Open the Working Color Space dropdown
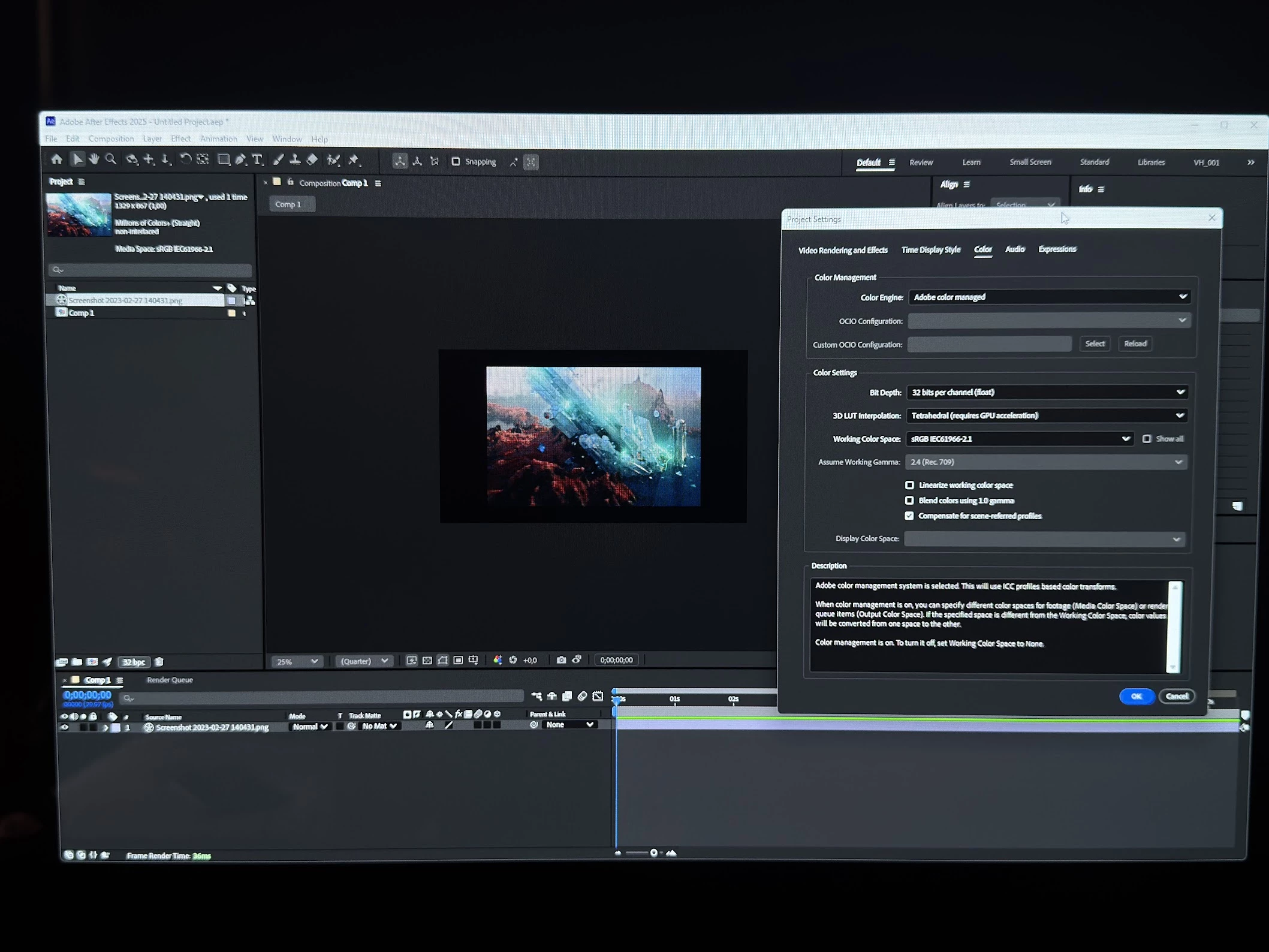This screenshot has width=1269, height=952. [x=1019, y=439]
